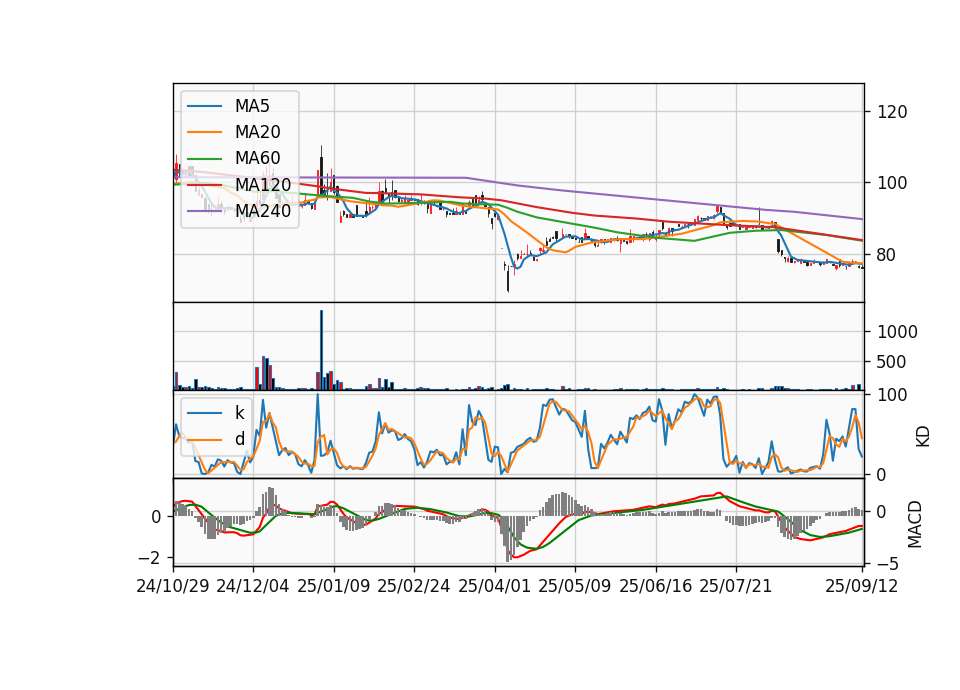Click the 1000 volume axis label

point(898,332)
